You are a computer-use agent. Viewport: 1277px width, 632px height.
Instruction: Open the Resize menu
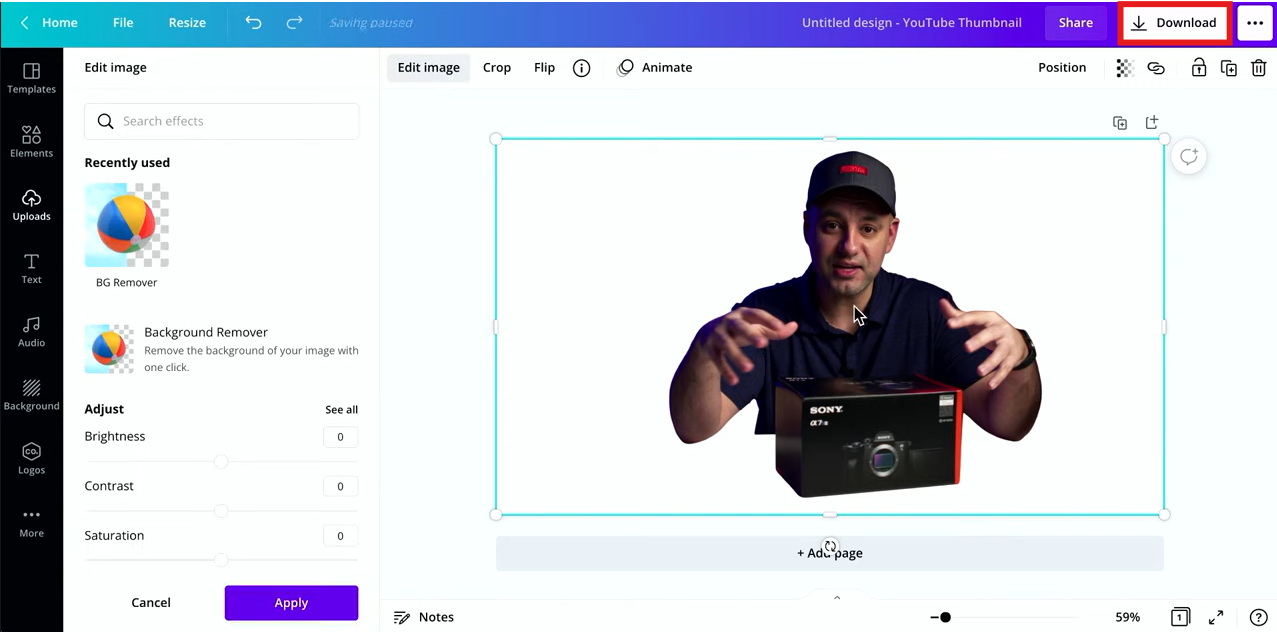tap(187, 22)
